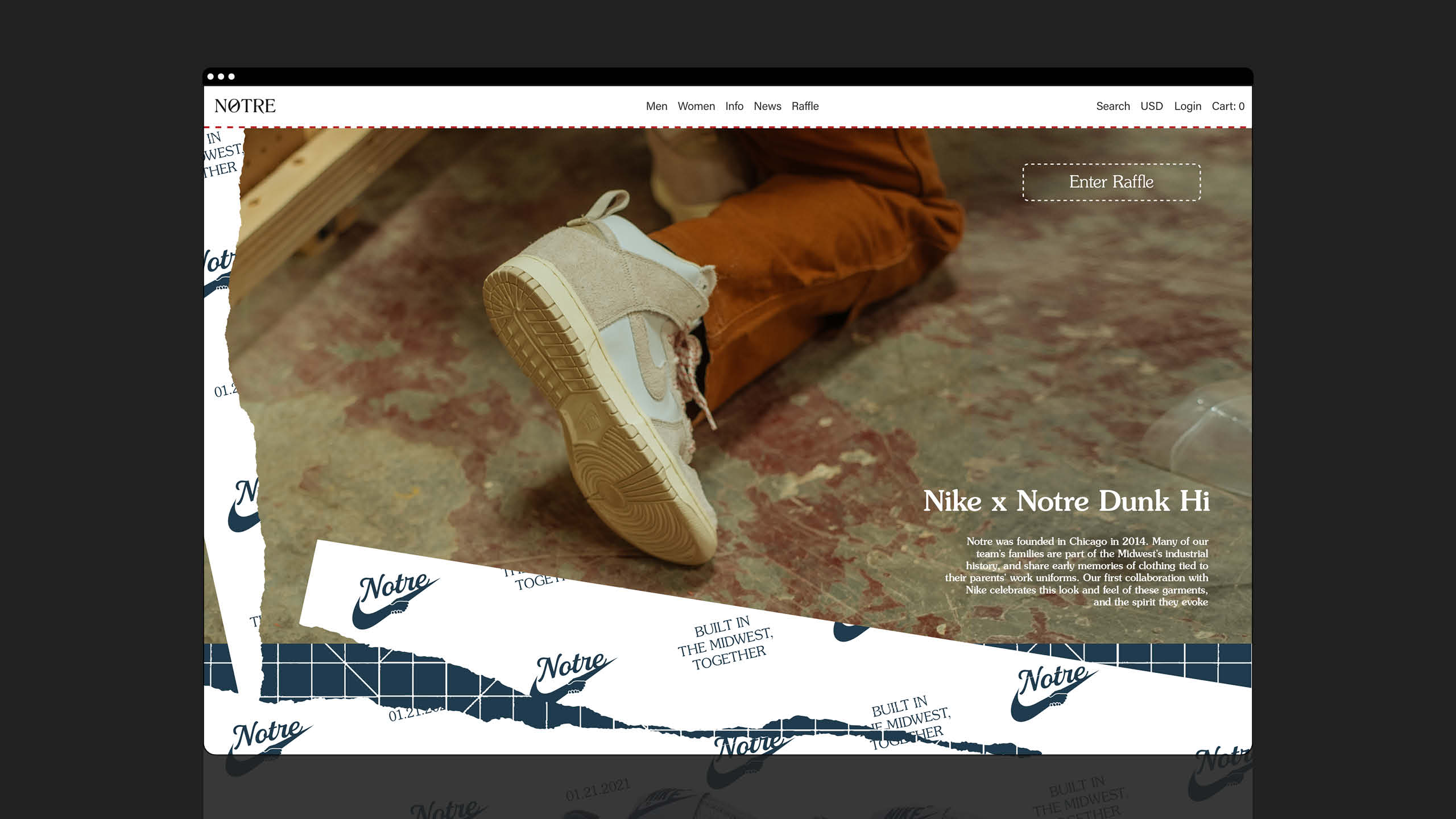Viewport: 1456px width, 819px height.
Task: Select Raffle in the navigation bar
Action: point(805,106)
